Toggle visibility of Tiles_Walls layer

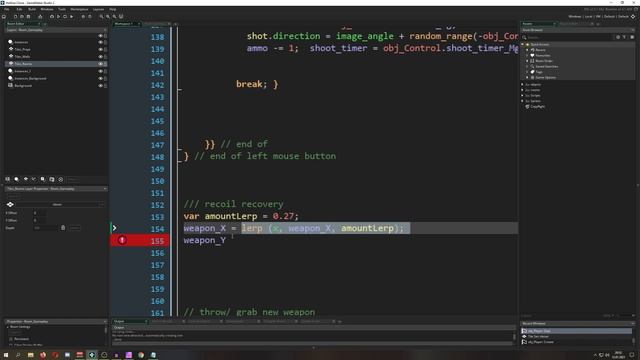coord(100,57)
